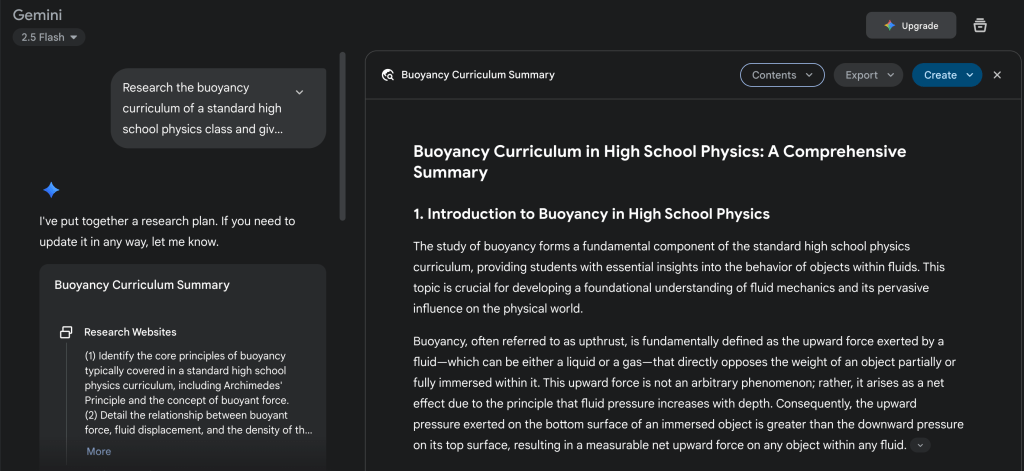Click the Upgrade button
Viewport: 1024px width, 471px height.
[x=911, y=26]
